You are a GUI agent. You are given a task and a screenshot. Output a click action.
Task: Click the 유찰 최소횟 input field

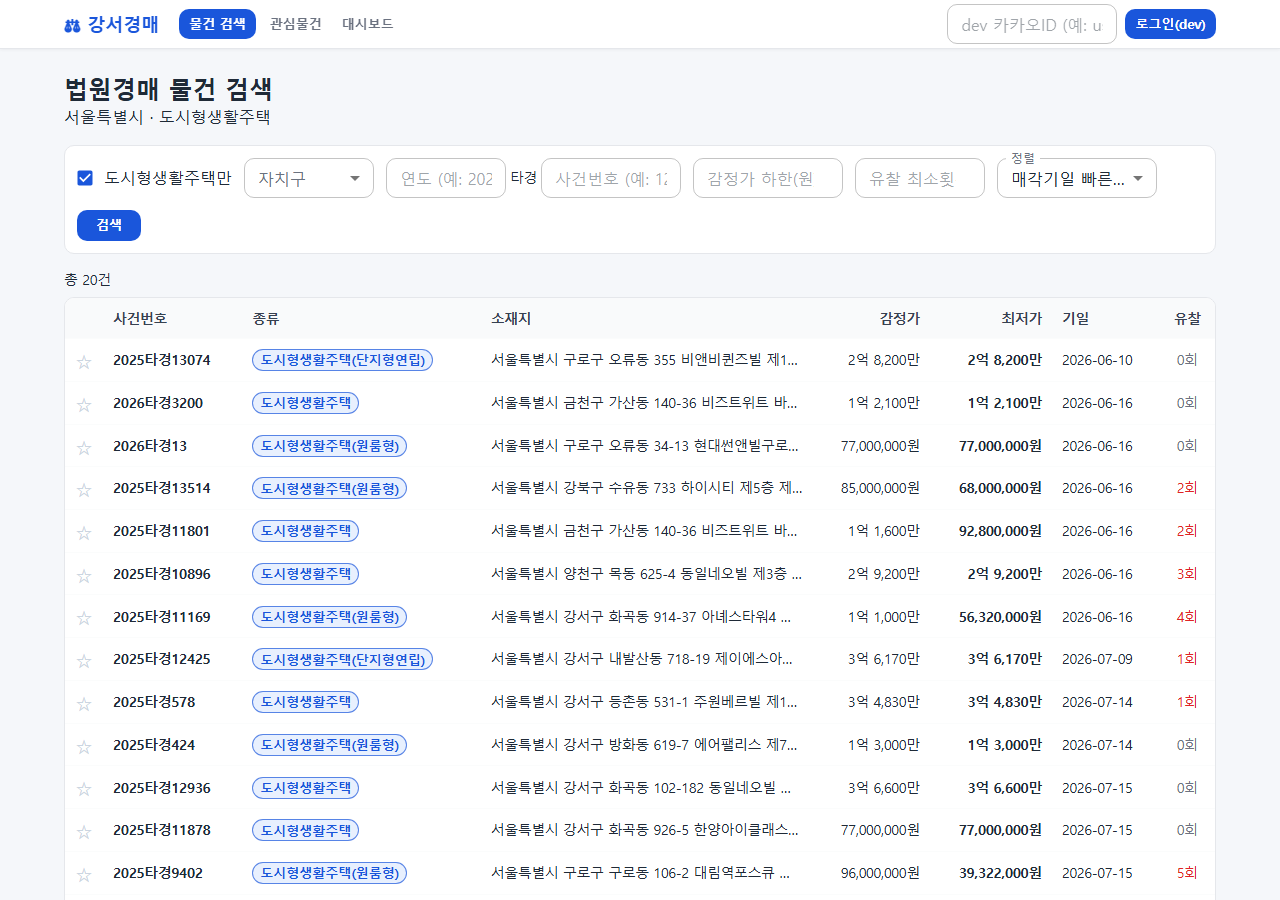(x=920, y=178)
